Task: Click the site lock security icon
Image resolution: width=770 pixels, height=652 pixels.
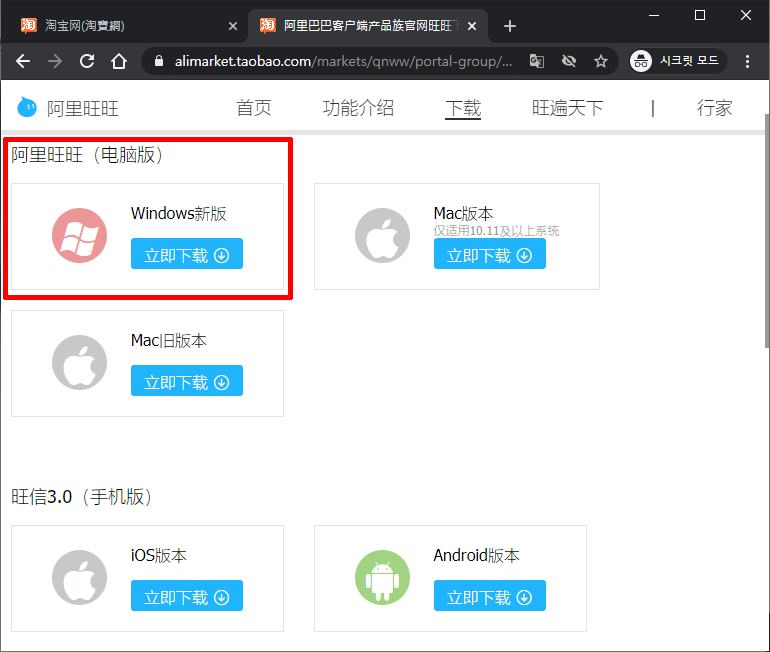Action: click(x=159, y=61)
